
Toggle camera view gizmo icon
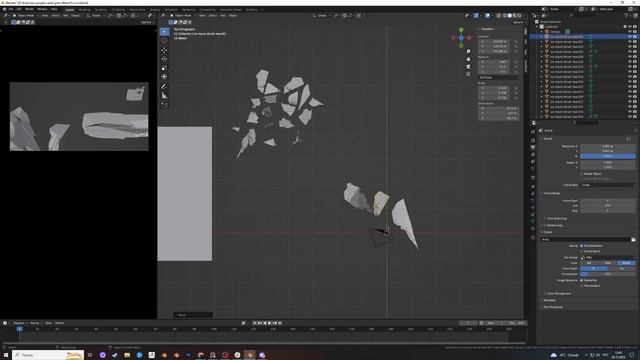[x=468, y=67]
